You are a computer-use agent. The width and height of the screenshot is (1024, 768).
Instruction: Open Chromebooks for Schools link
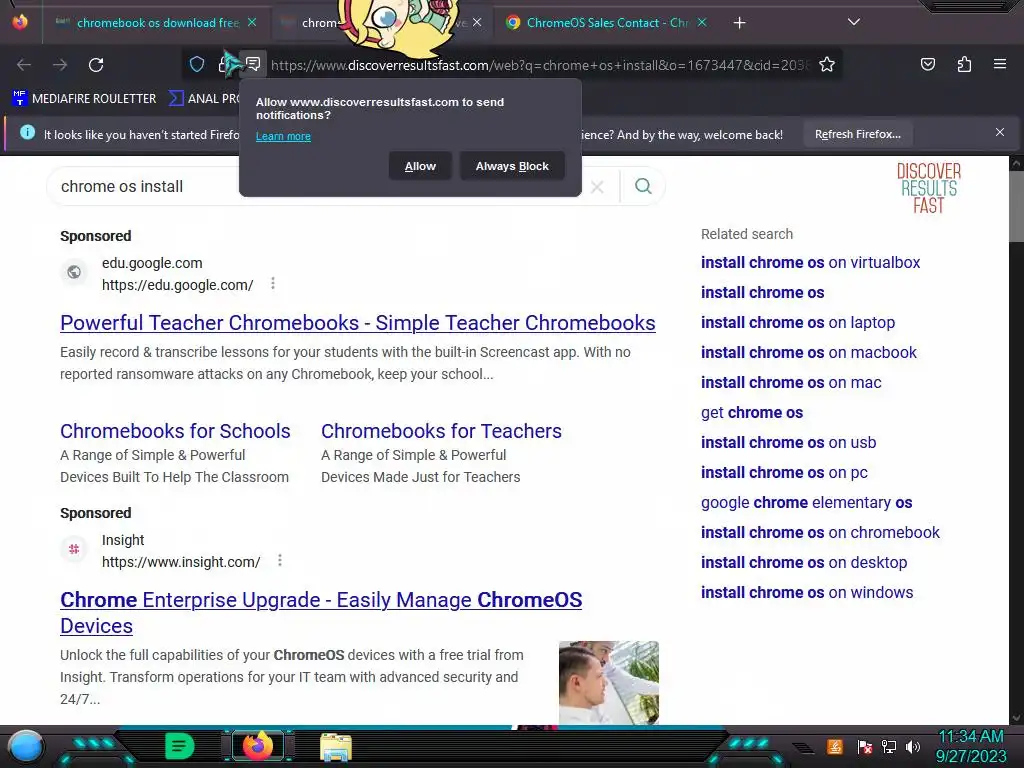click(175, 431)
